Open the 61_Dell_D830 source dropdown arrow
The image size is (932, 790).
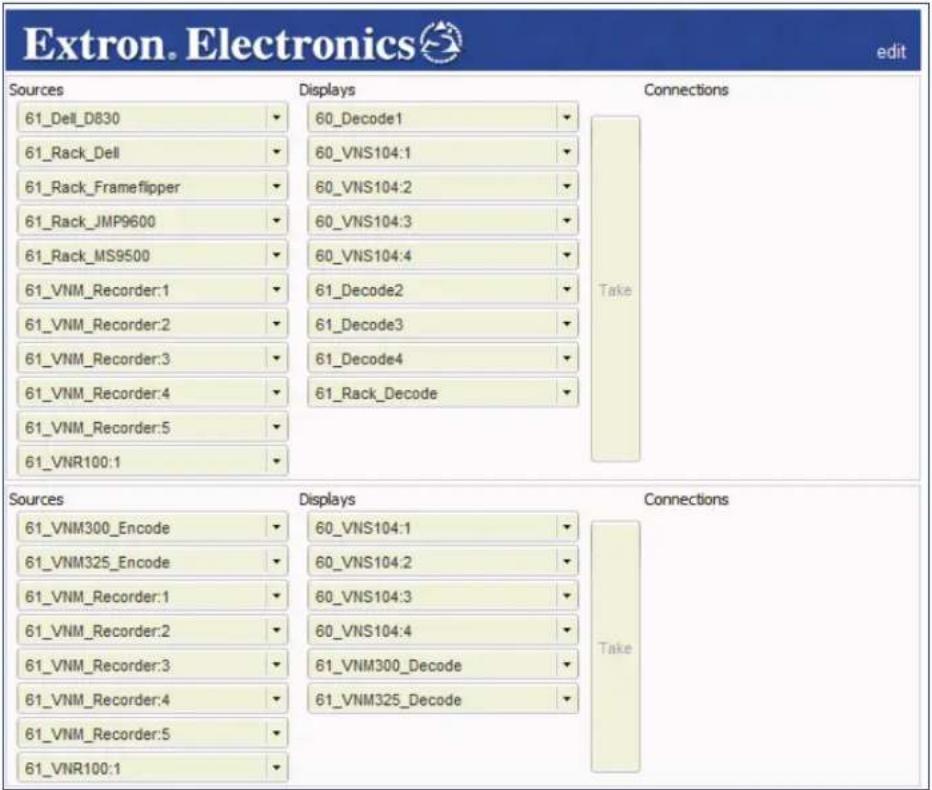coord(276,118)
